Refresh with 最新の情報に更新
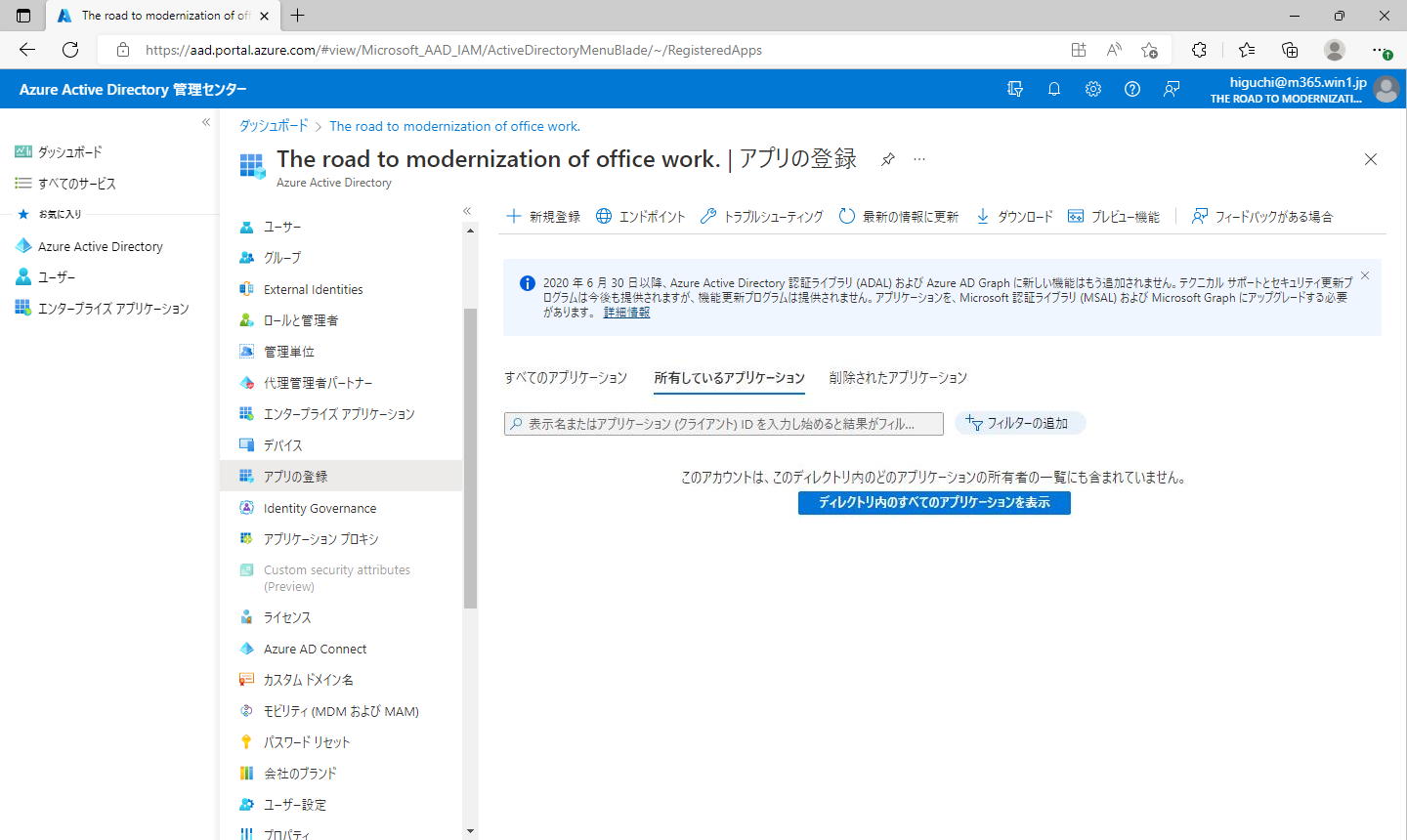Screen dimensions: 1407x840 click(x=898, y=217)
